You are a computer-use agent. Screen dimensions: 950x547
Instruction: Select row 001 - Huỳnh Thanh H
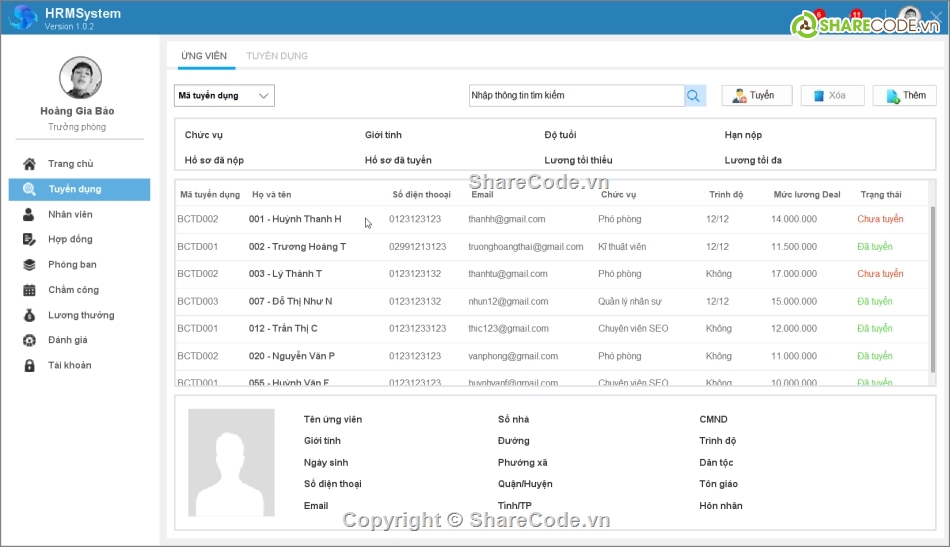click(295, 219)
